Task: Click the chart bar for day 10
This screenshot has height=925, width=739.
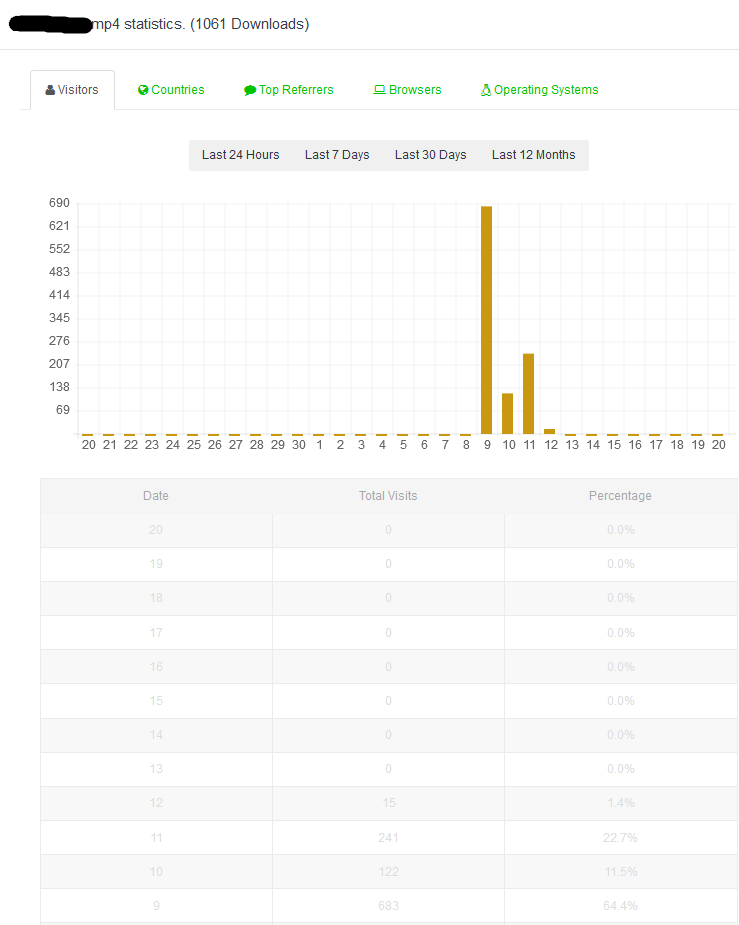Action: [x=507, y=414]
